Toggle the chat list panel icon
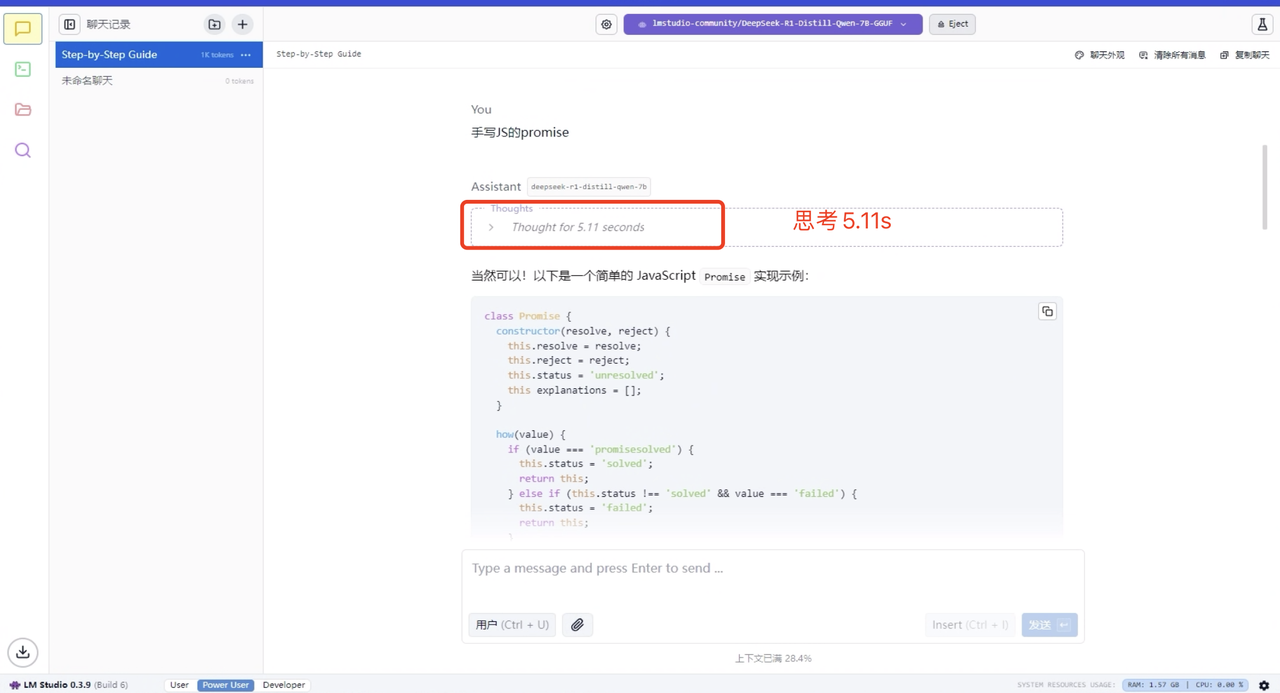The height and width of the screenshot is (693, 1280). pos(69,24)
